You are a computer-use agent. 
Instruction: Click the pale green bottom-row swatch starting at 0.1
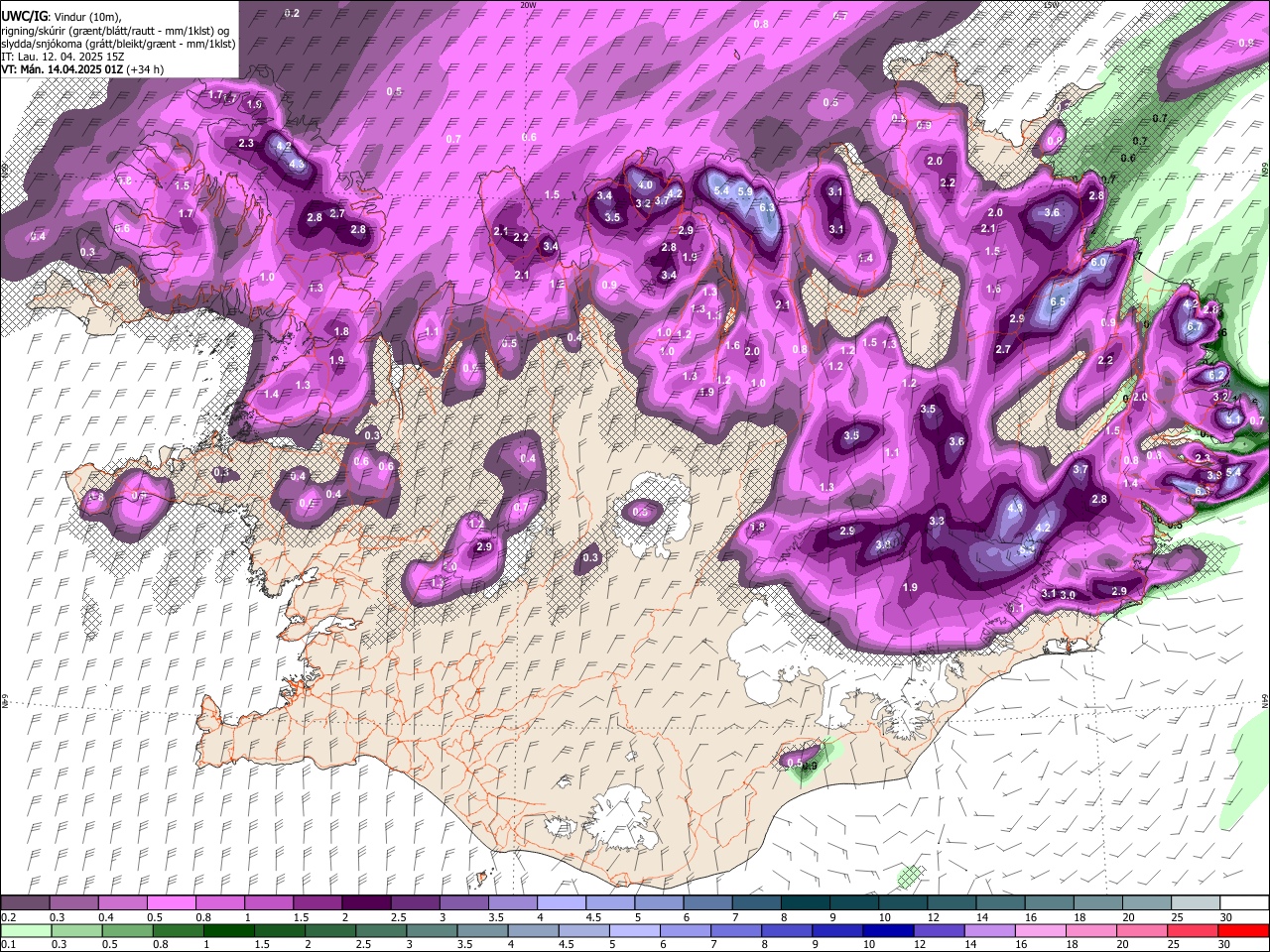26,930
